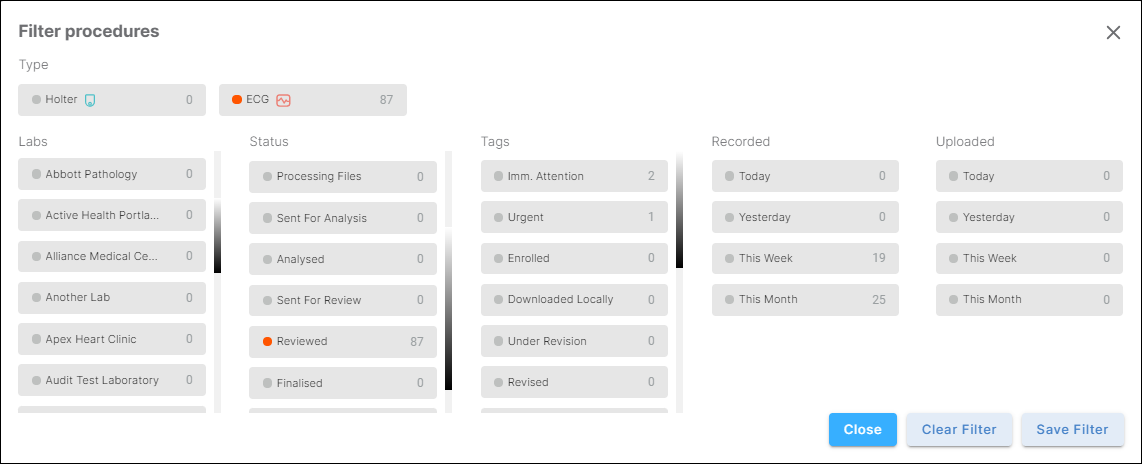Close the Filter procedures dialog with X
This screenshot has height=464, width=1142.
pos(1113,32)
